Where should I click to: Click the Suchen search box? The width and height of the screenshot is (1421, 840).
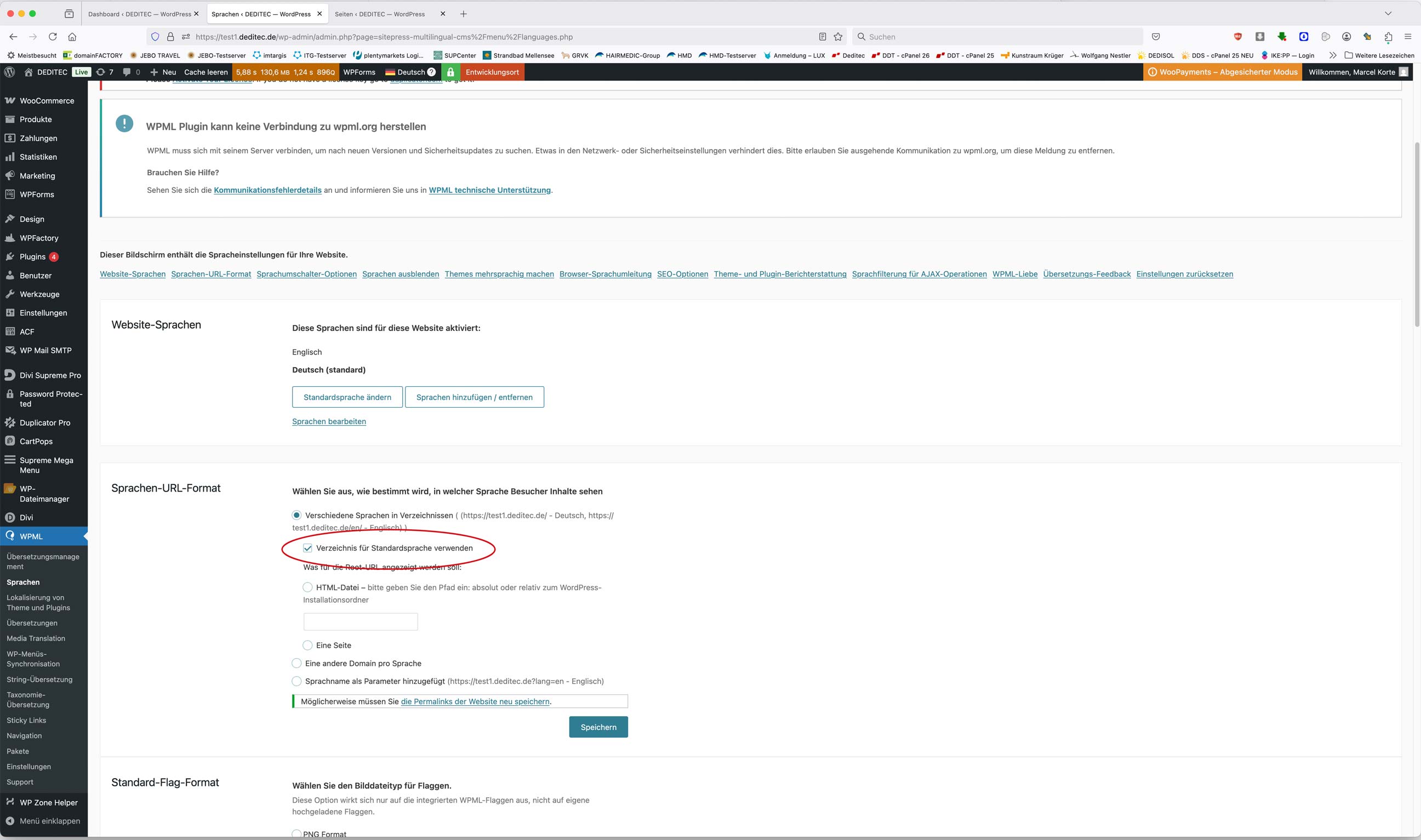(997, 37)
